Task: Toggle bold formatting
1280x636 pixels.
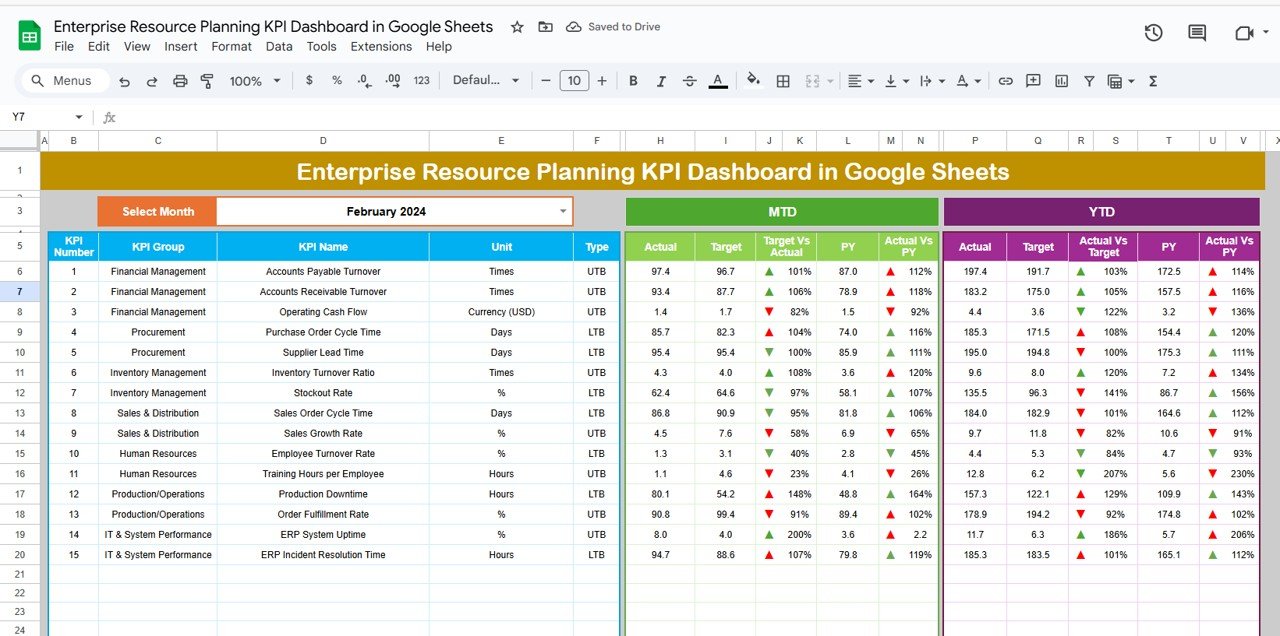Action: click(633, 81)
